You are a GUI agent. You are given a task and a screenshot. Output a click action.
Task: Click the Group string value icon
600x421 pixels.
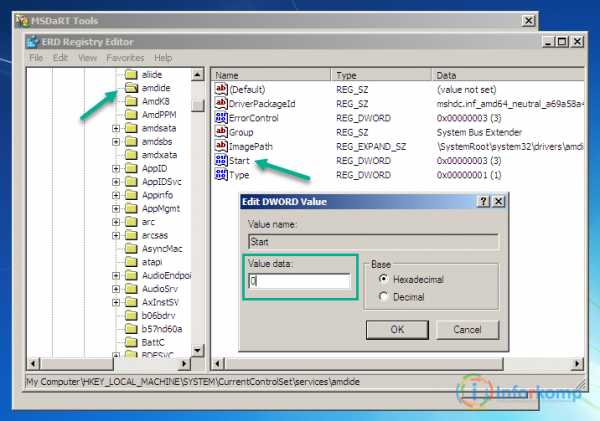221,132
